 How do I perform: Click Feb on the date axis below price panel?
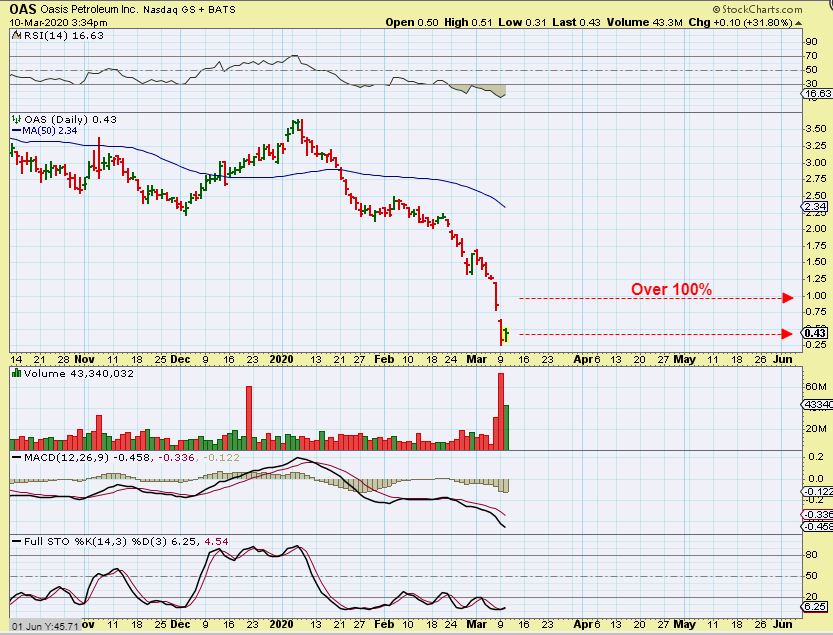(384, 359)
